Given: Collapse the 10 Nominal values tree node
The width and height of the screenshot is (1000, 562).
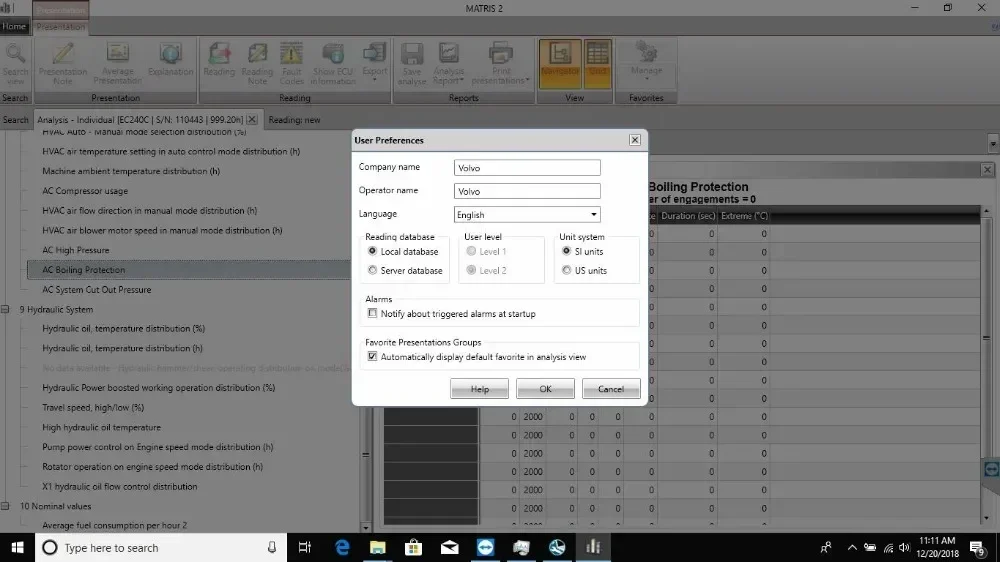Looking at the screenshot, I should [x=7, y=507].
